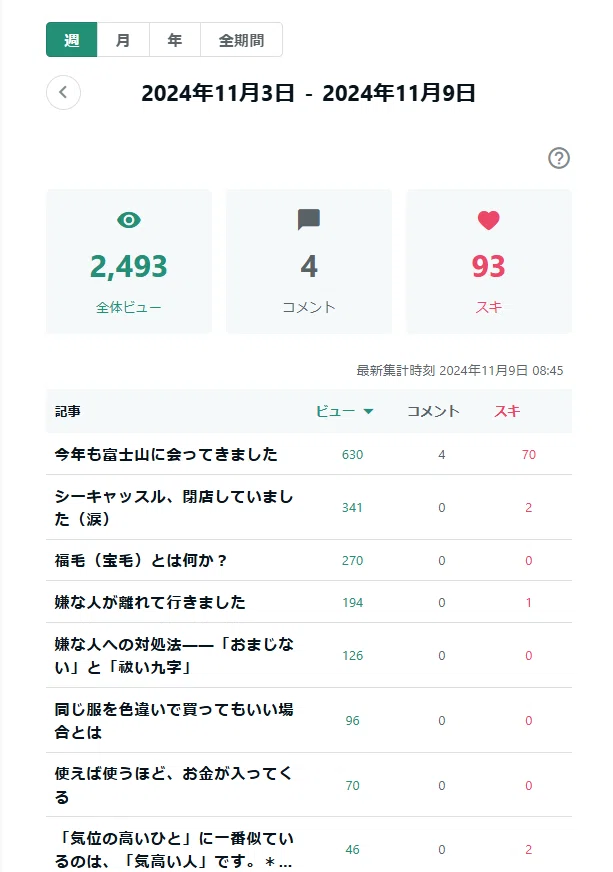613x872 pixels.
Task: Open article 嫌な人が離れて行きました
Action: (x=150, y=602)
